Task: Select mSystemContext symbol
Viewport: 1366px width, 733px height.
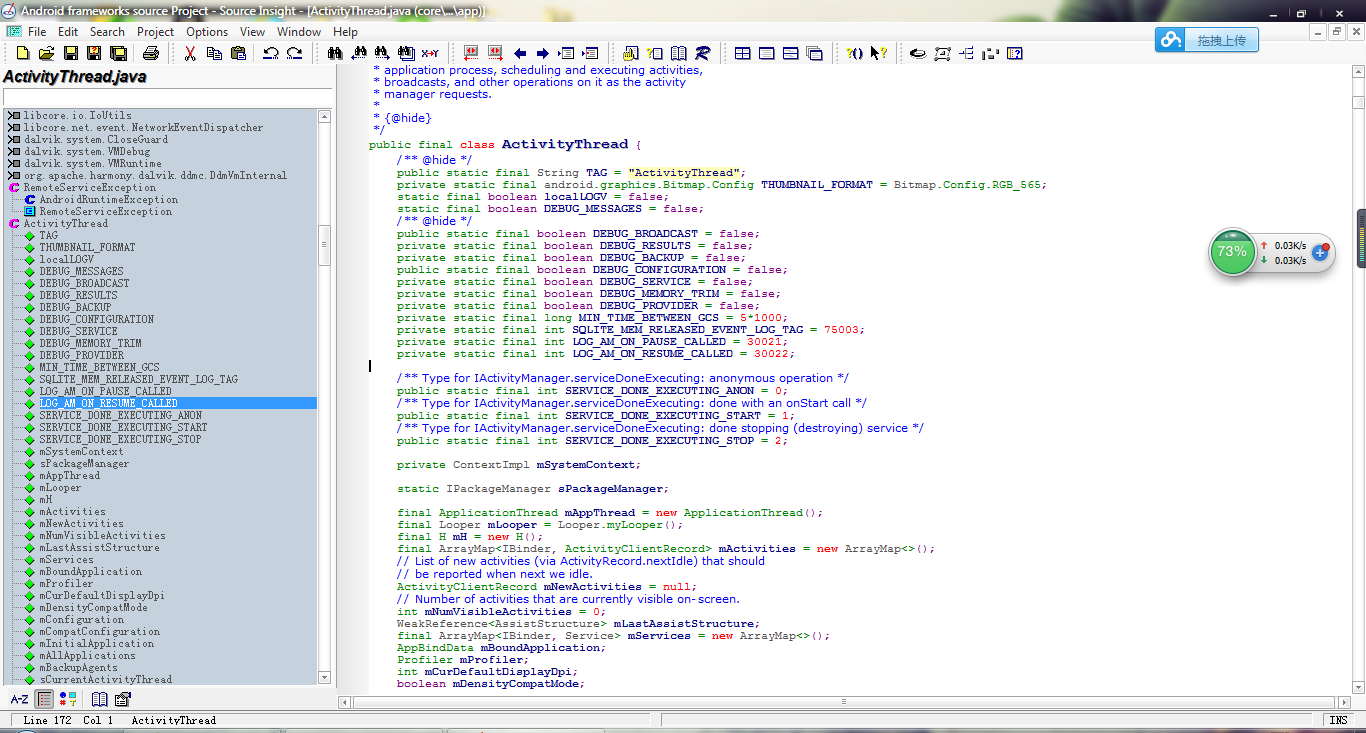Action: click(x=81, y=451)
